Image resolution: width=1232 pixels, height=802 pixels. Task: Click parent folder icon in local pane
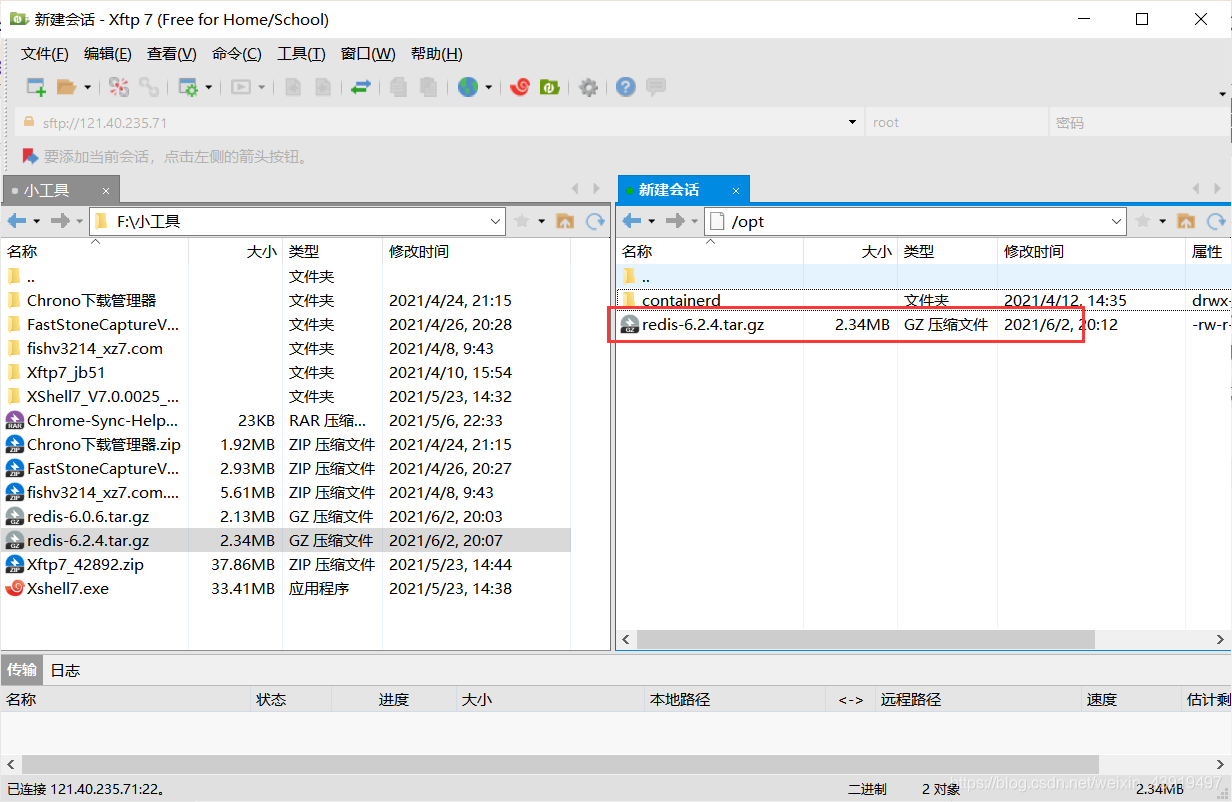[565, 221]
